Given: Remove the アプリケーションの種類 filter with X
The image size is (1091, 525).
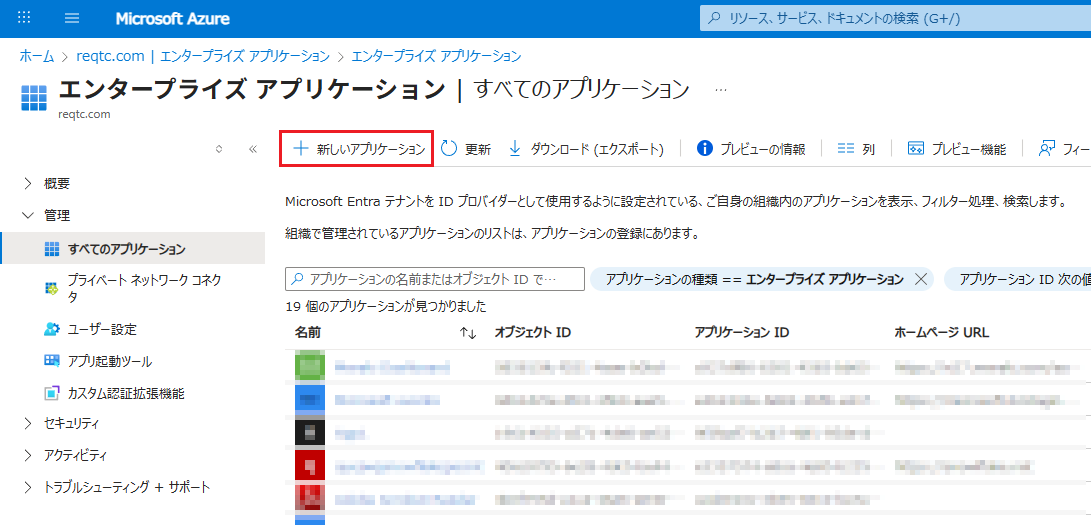Looking at the screenshot, I should [920, 279].
